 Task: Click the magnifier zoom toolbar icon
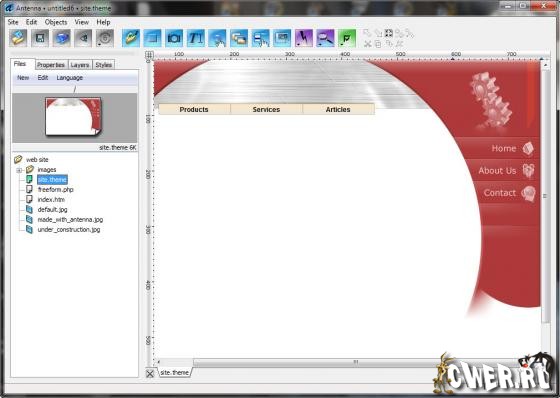(325, 38)
